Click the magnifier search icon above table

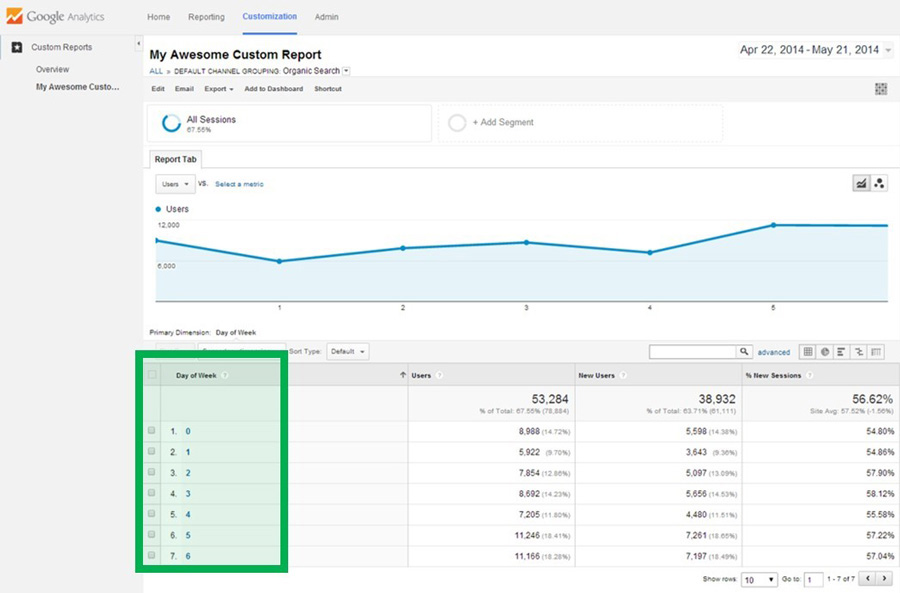coord(744,352)
